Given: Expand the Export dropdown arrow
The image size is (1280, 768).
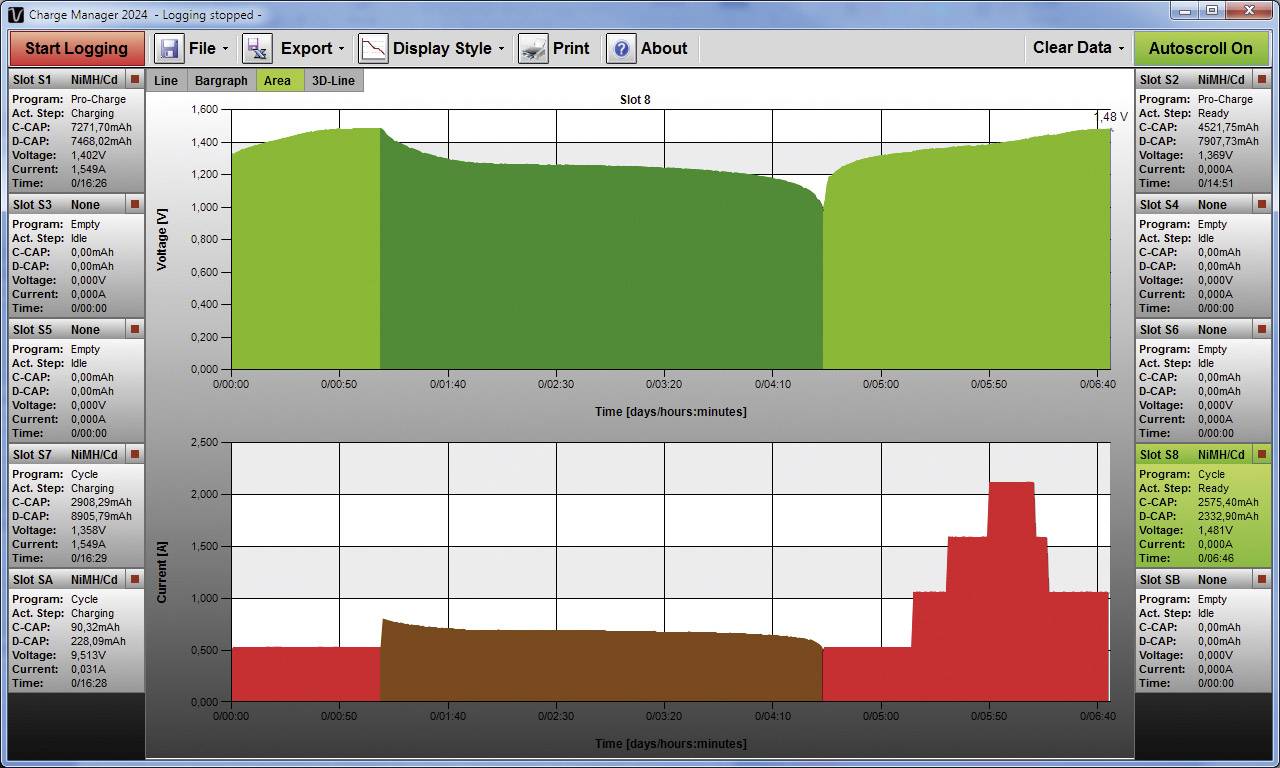Looking at the screenshot, I should [x=341, y=48].
